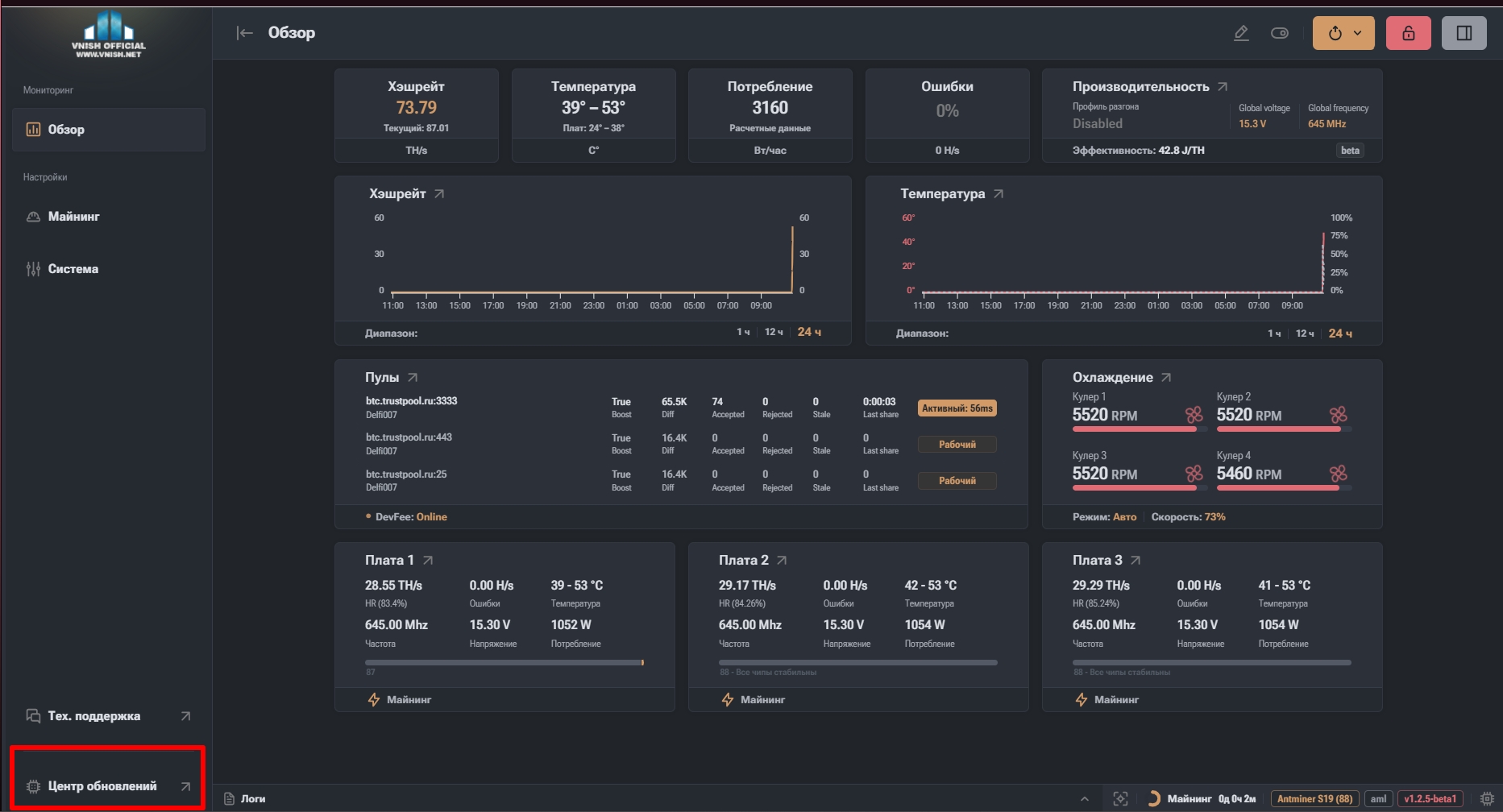
Task: Click the lightning icon under Плата 3
Action: click(x=1082, y=700)
